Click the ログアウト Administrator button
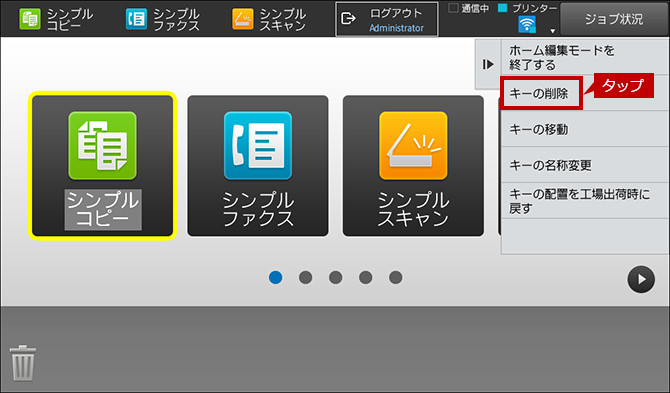 click(x=387, y=19)
